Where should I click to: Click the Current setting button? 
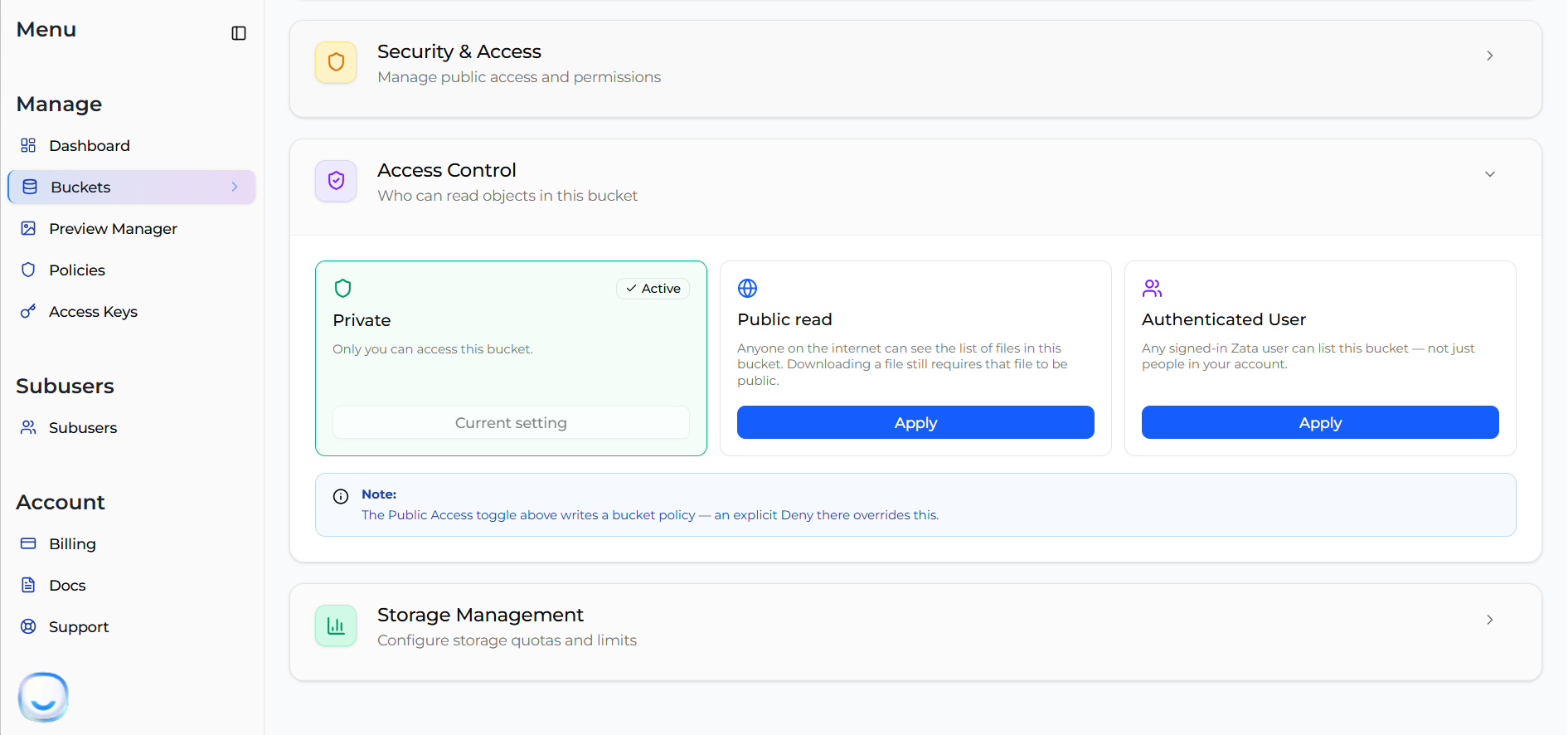click(511, 422)
